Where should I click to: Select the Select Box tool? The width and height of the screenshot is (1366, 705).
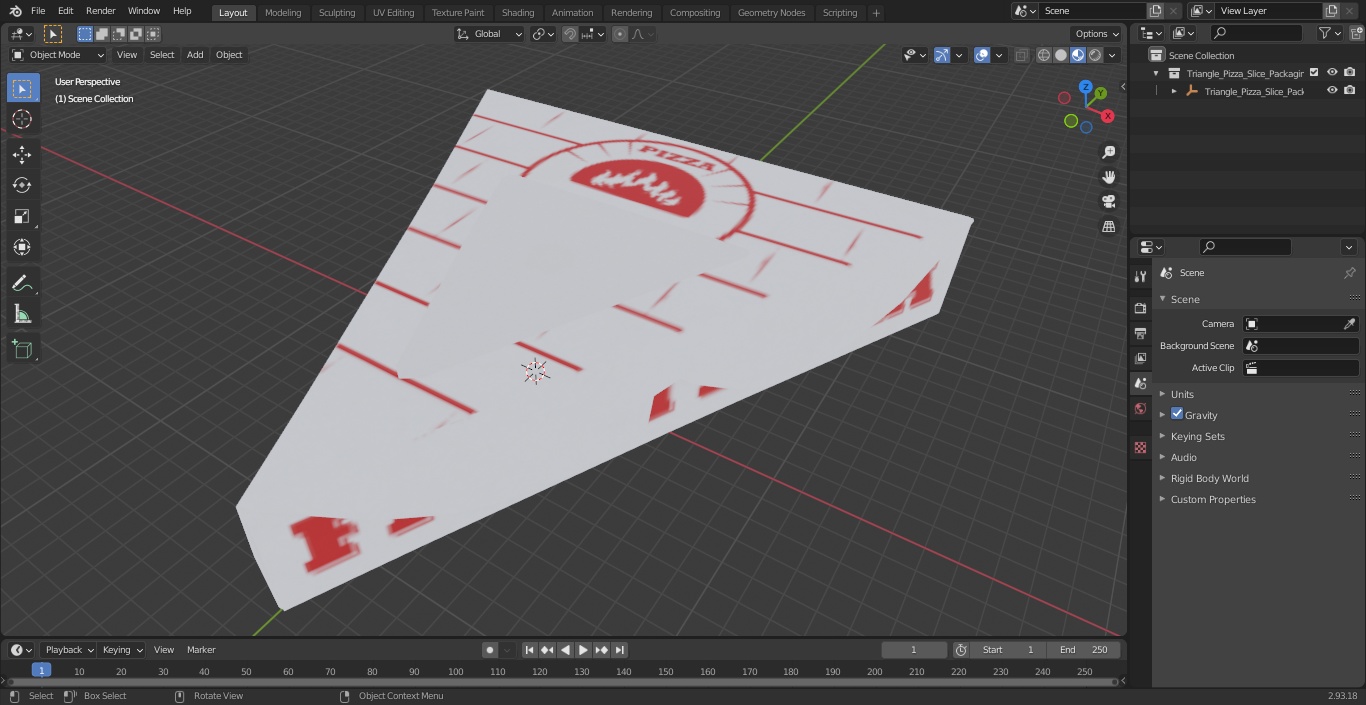coord(22,88)
